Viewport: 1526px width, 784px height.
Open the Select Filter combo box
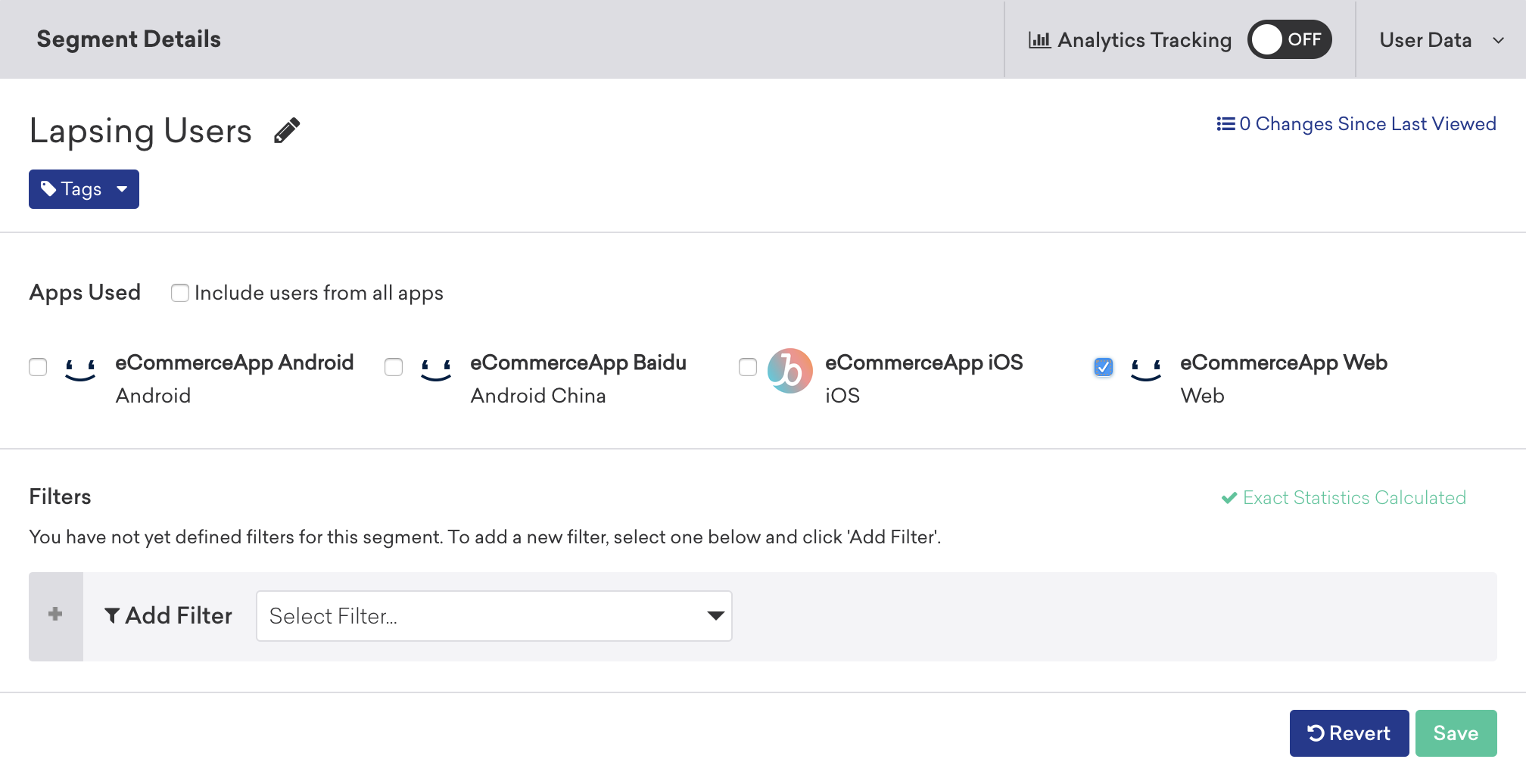[494, 616]
